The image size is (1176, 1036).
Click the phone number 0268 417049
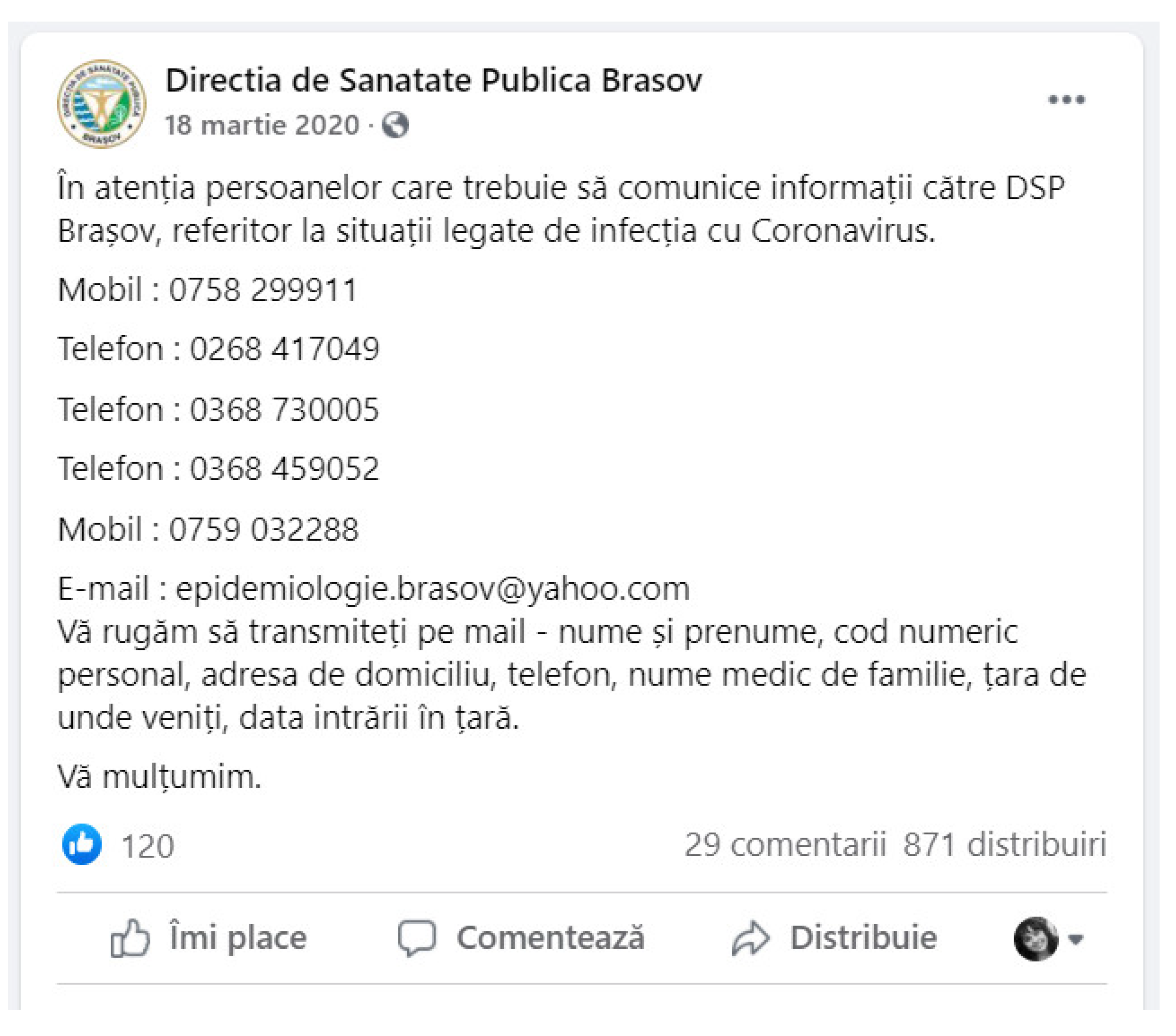click(x=284, y=349)
